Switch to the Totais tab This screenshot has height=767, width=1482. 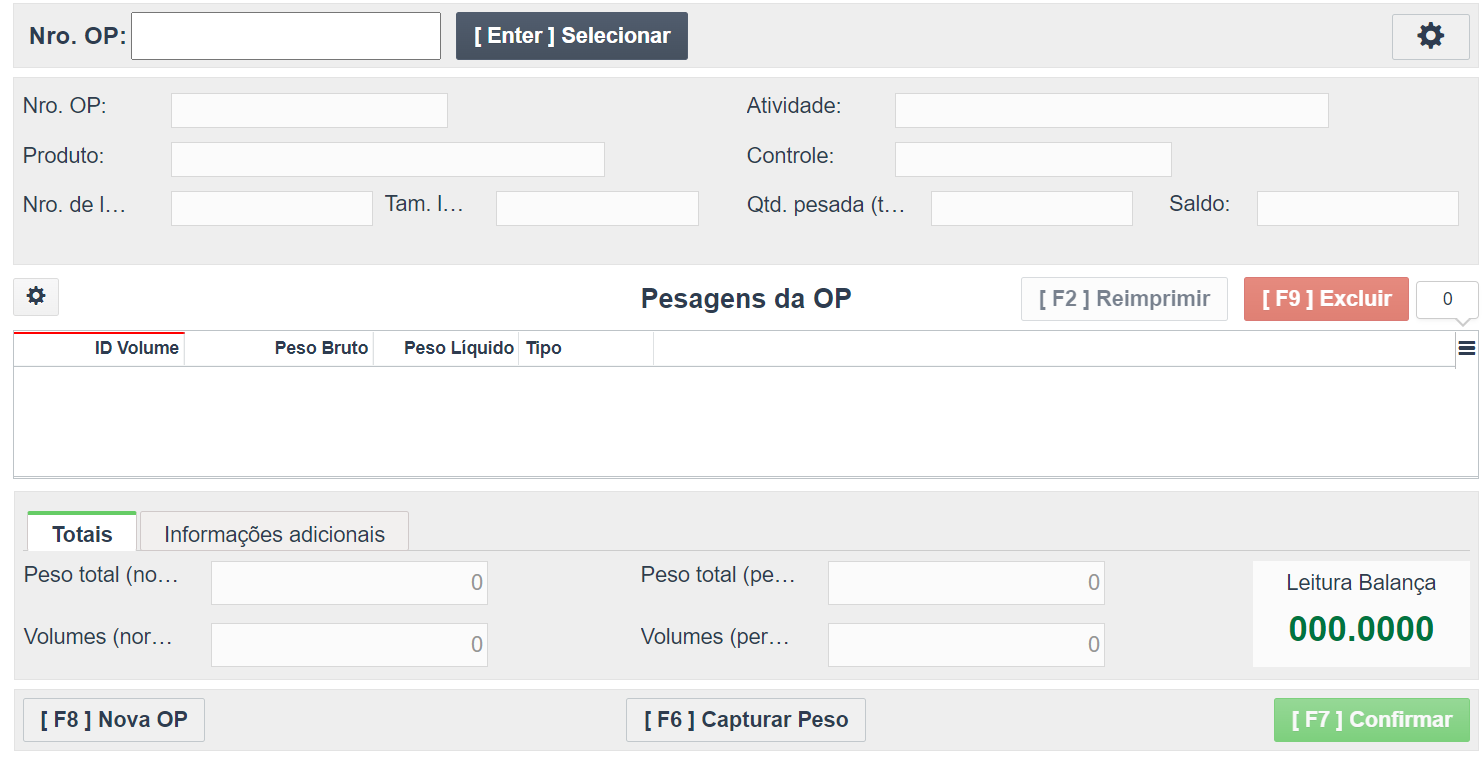[x=82, y=532]
